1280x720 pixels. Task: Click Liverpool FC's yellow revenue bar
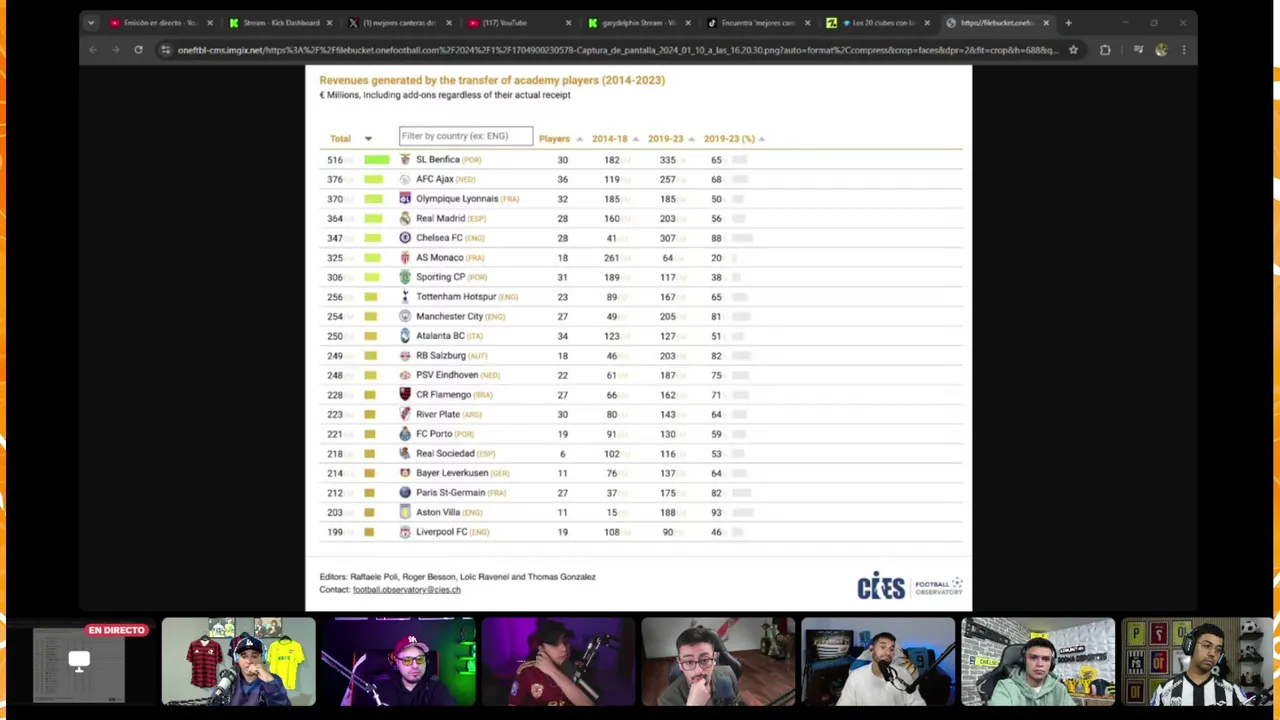tap(369, 532)
